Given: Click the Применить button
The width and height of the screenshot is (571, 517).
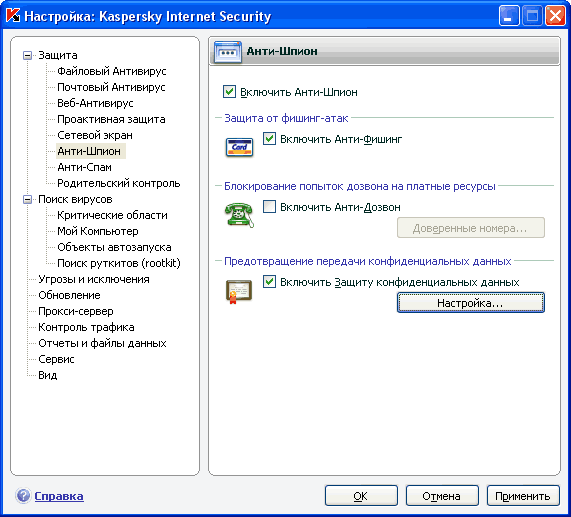Looking at the screenshot, I should pos(523,496).
